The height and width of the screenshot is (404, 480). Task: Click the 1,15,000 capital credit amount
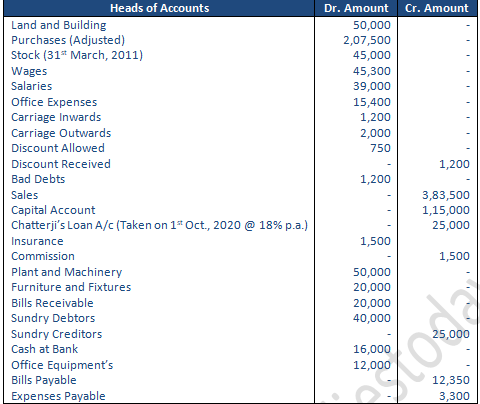[x=446, y=210]
